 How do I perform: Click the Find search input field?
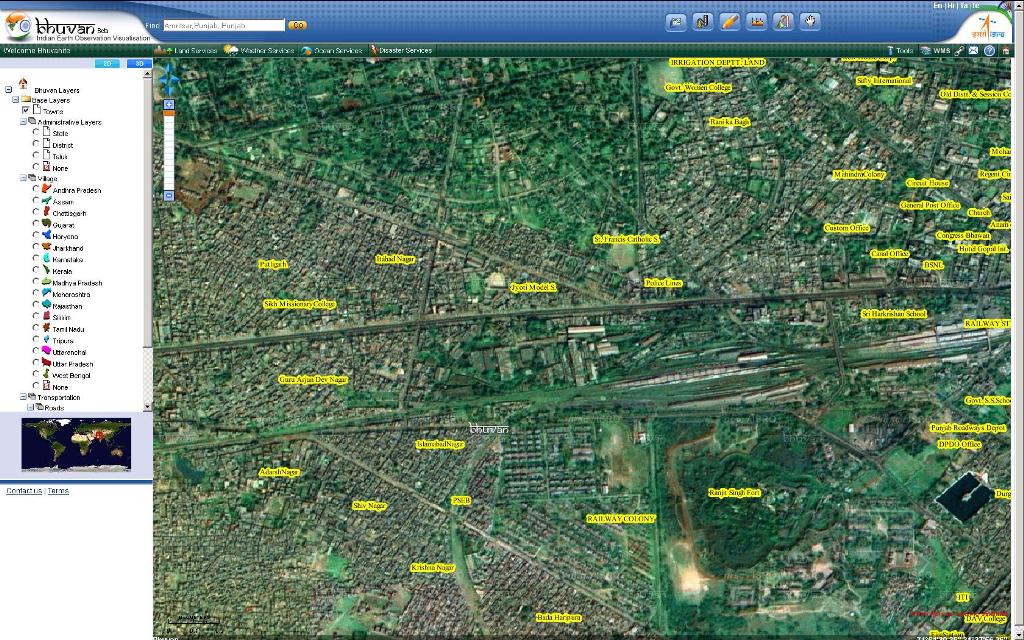224,25
